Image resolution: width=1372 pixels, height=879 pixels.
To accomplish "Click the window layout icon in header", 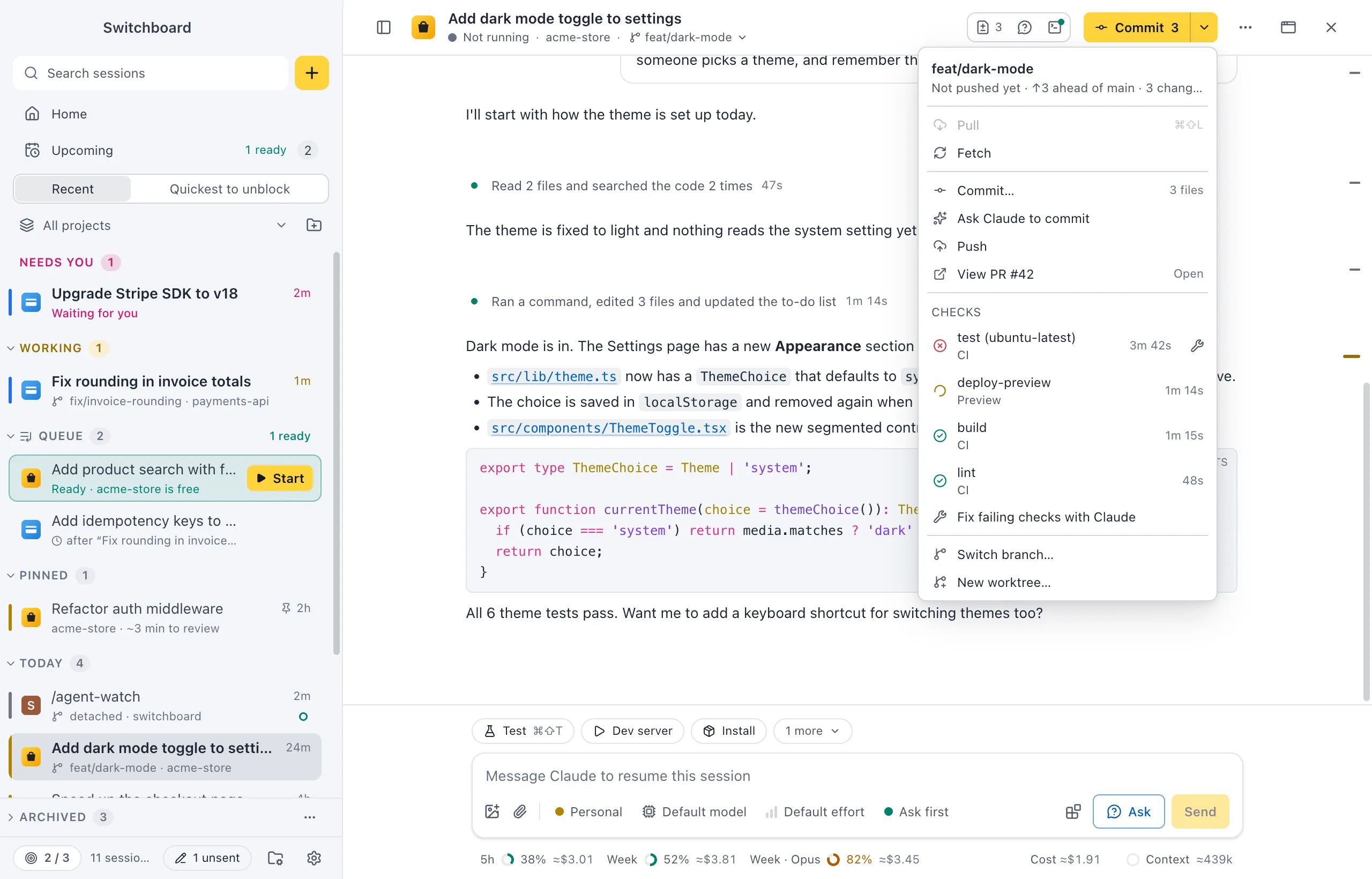I will click(x=1288, y=27).
